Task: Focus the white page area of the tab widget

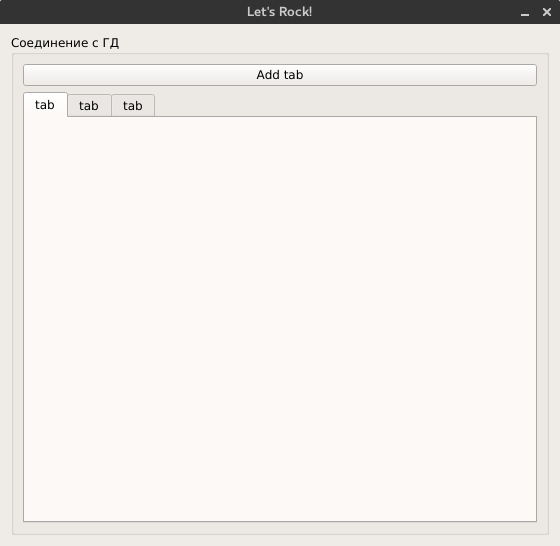Action: point(280,319)
